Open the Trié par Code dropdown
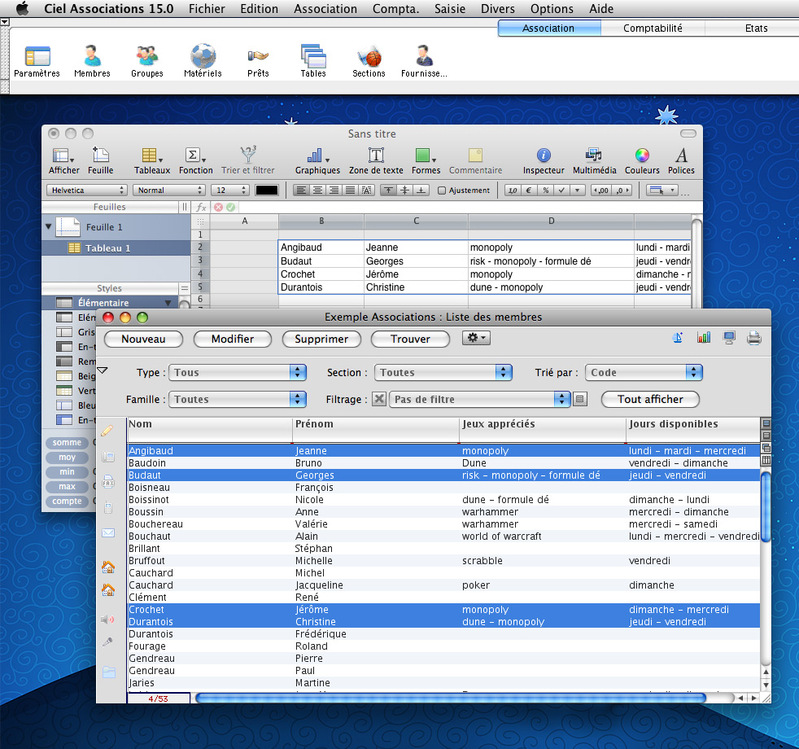The image size is (799, 749). (644, 372)
